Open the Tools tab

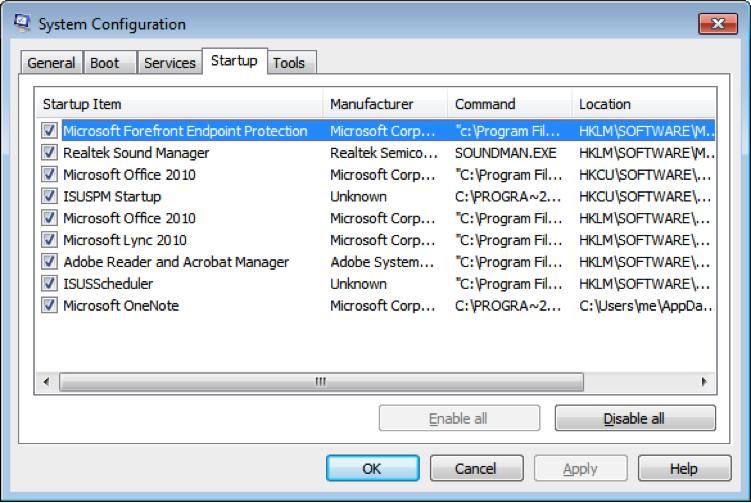tap(291, 63)
